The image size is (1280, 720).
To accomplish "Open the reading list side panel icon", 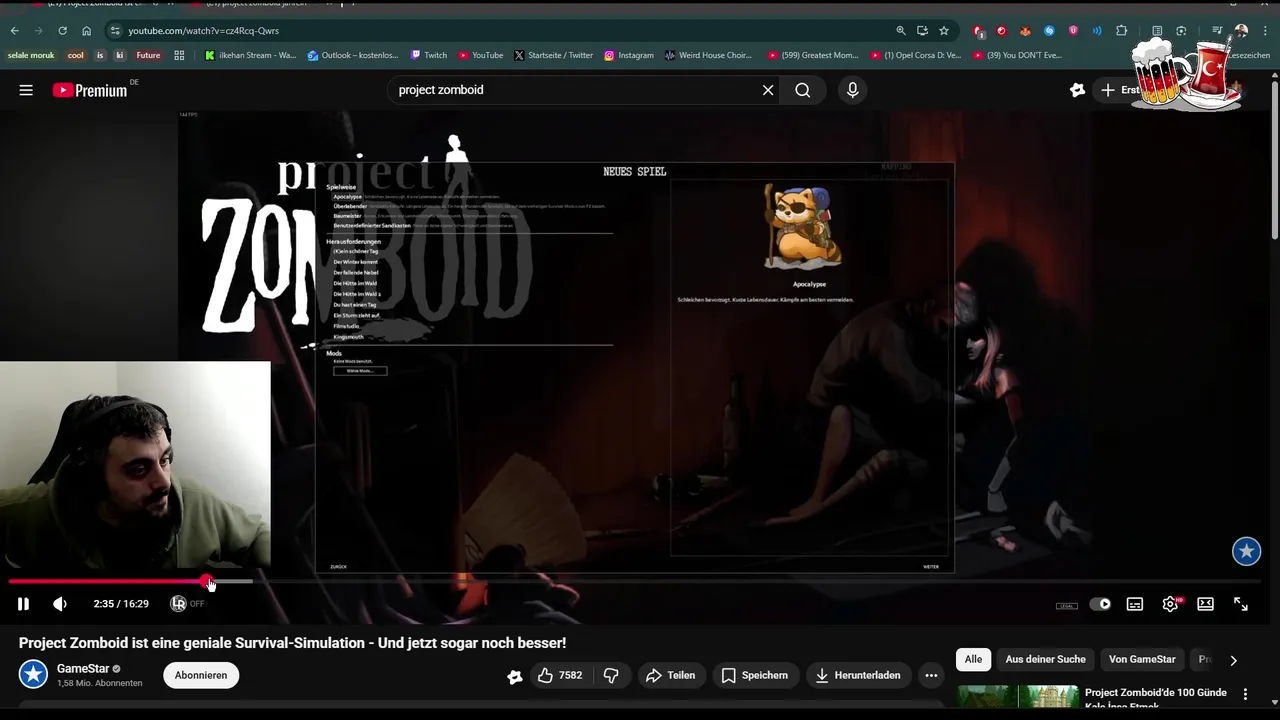I will coord(1157,31).
